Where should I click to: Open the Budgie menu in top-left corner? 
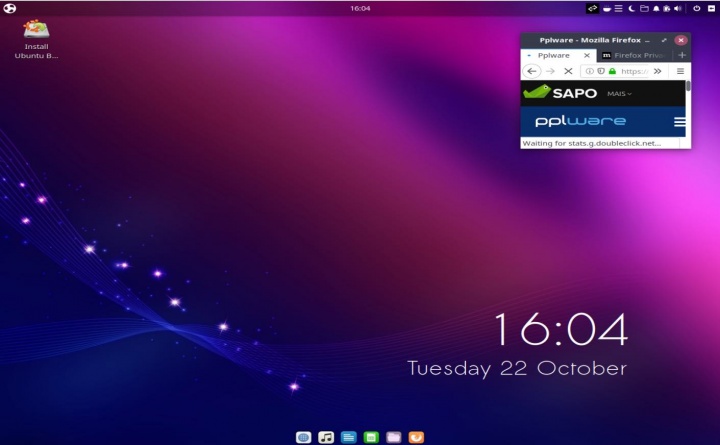(10, 8)
